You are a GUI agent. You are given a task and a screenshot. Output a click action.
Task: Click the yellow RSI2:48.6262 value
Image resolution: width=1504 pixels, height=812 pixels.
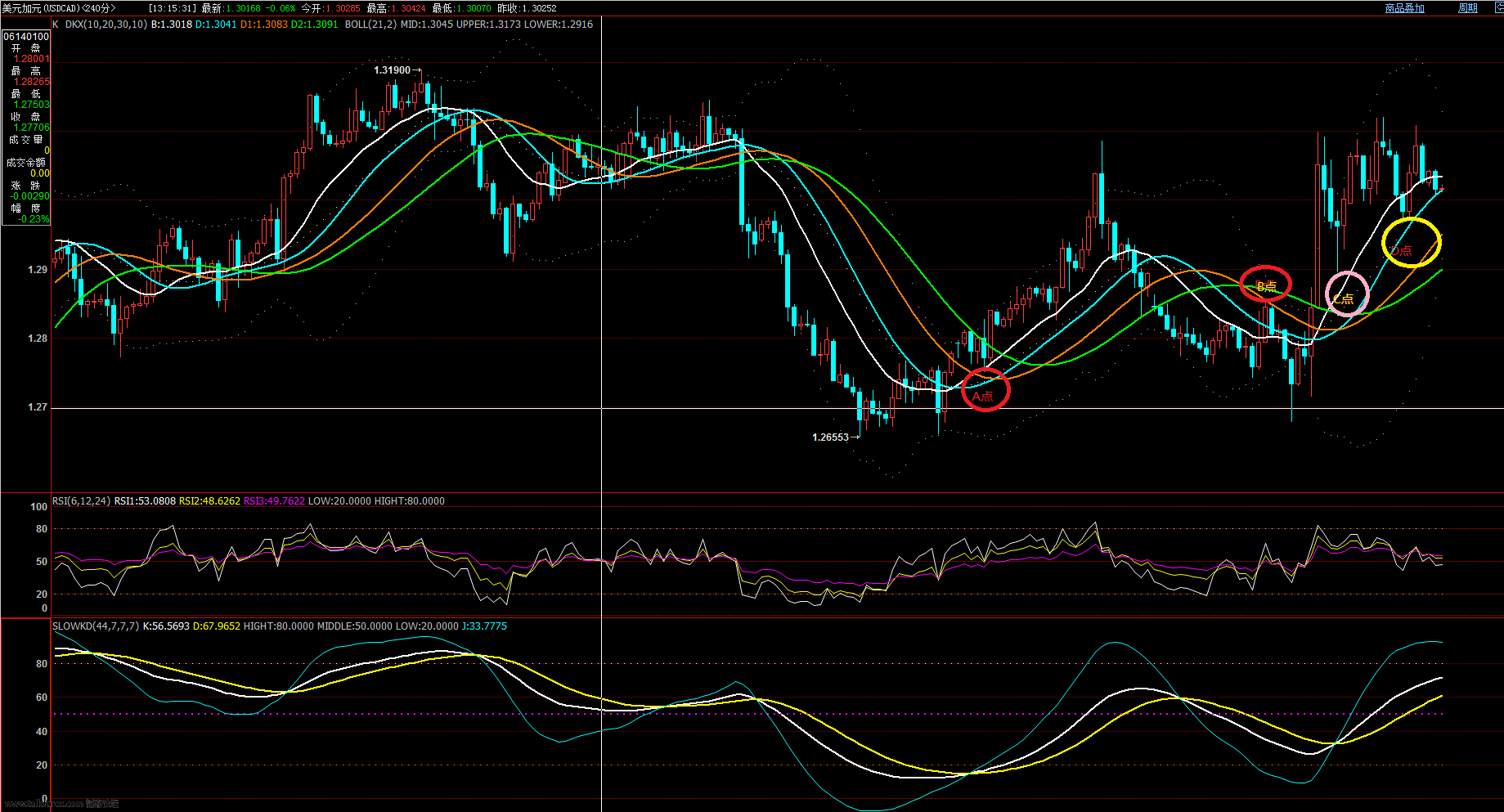coord(209,501)
